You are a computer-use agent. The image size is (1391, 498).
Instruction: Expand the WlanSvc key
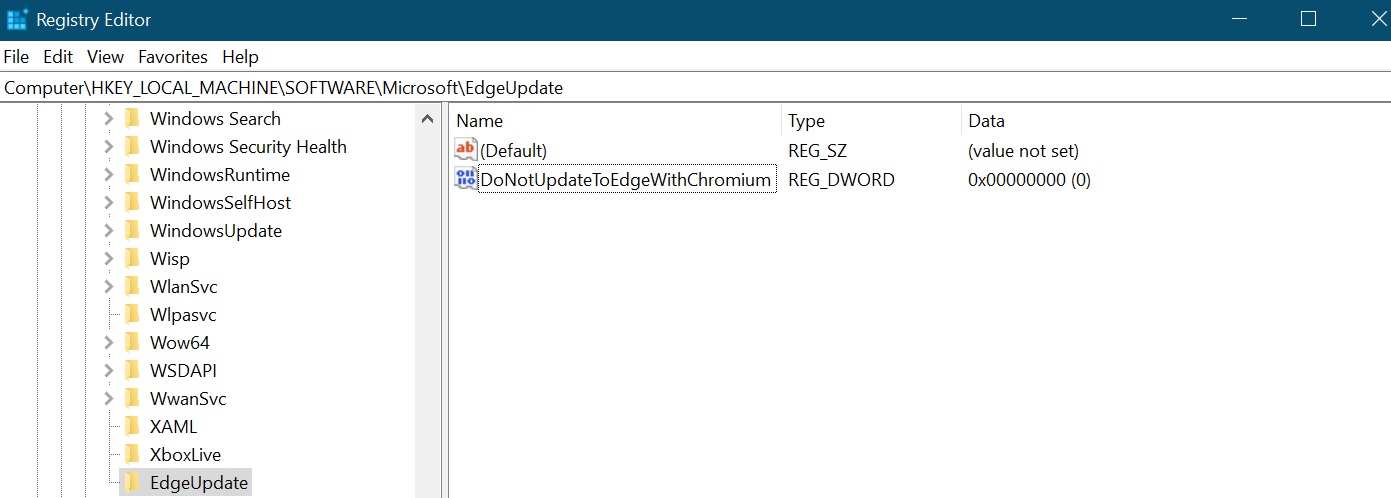108,286
